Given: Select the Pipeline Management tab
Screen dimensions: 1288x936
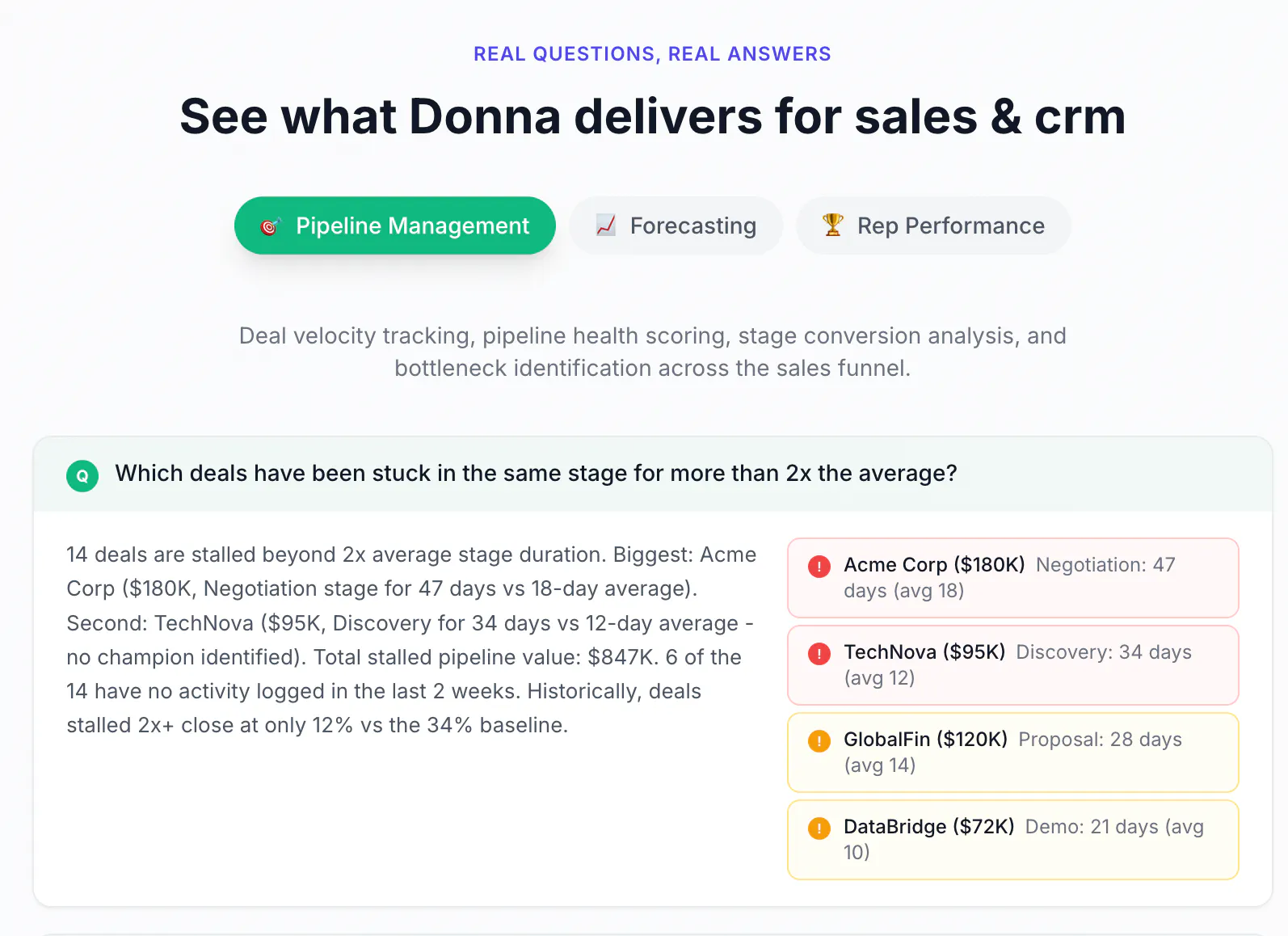Looking at the screenshot, I should (x=395, y=226).
